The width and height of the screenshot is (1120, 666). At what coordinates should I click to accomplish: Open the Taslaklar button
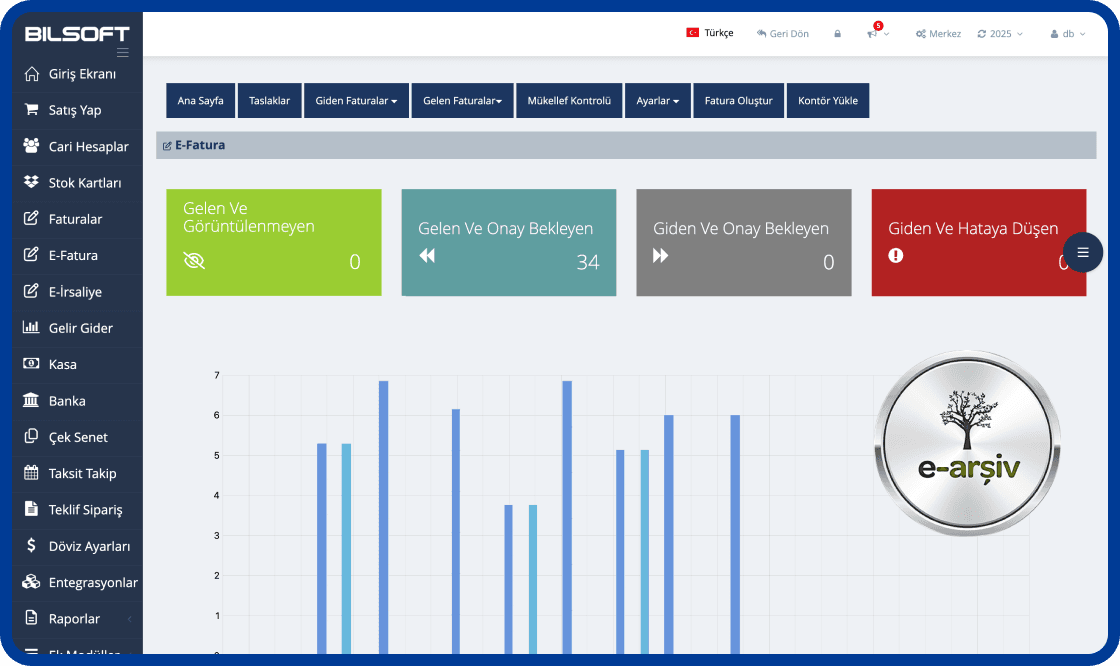click(269, 101)
